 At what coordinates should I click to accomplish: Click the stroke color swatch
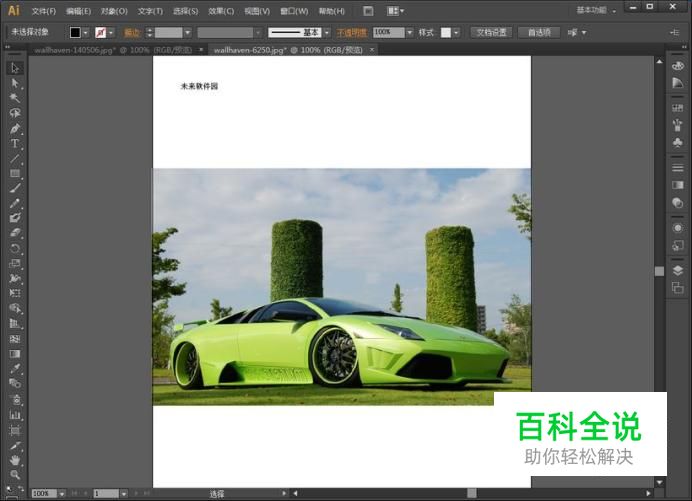point(100,32)
